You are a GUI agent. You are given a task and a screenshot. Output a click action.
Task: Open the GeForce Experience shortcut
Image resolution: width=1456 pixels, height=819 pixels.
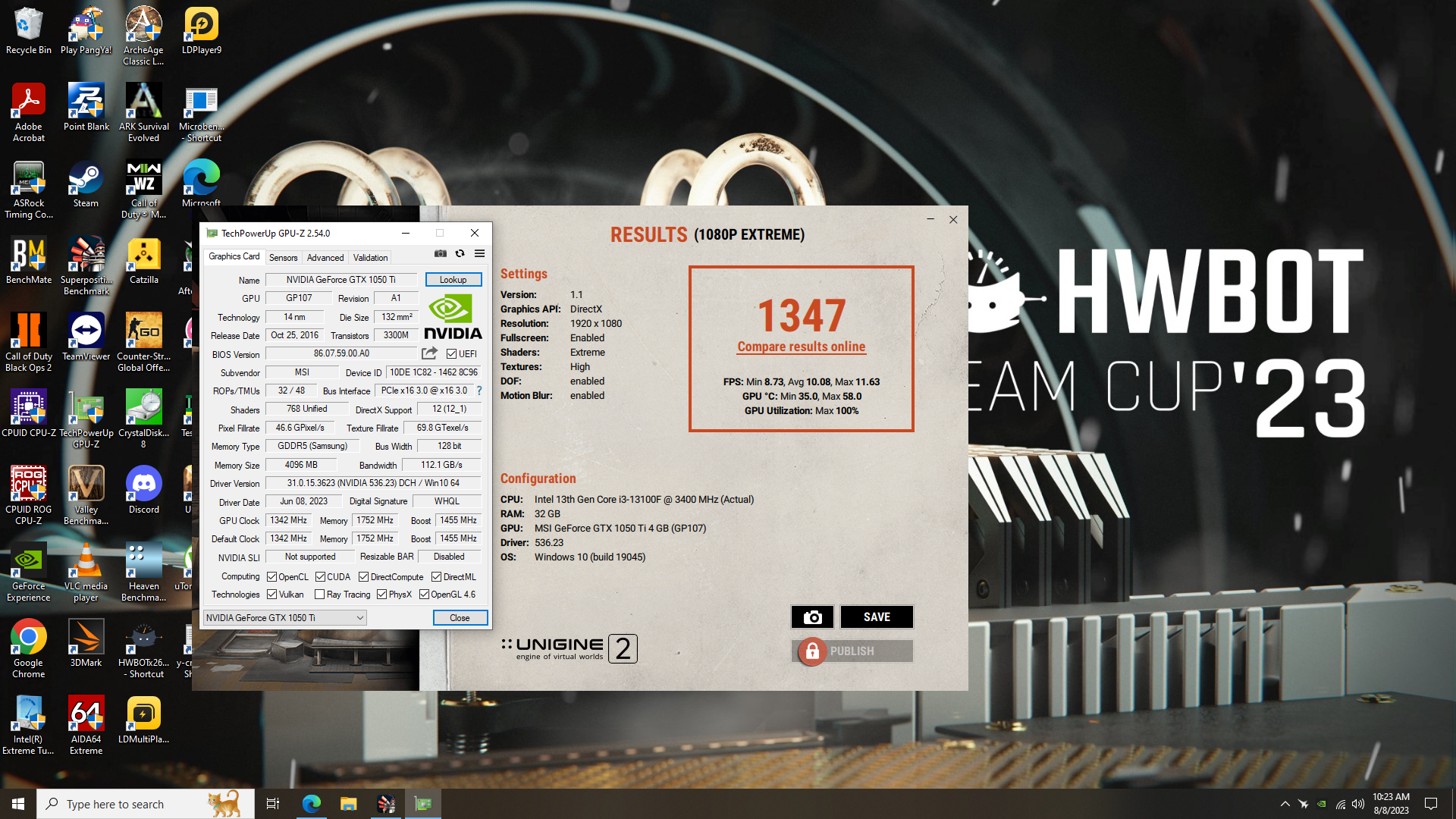pyautogui.click(x=29, y=572)
